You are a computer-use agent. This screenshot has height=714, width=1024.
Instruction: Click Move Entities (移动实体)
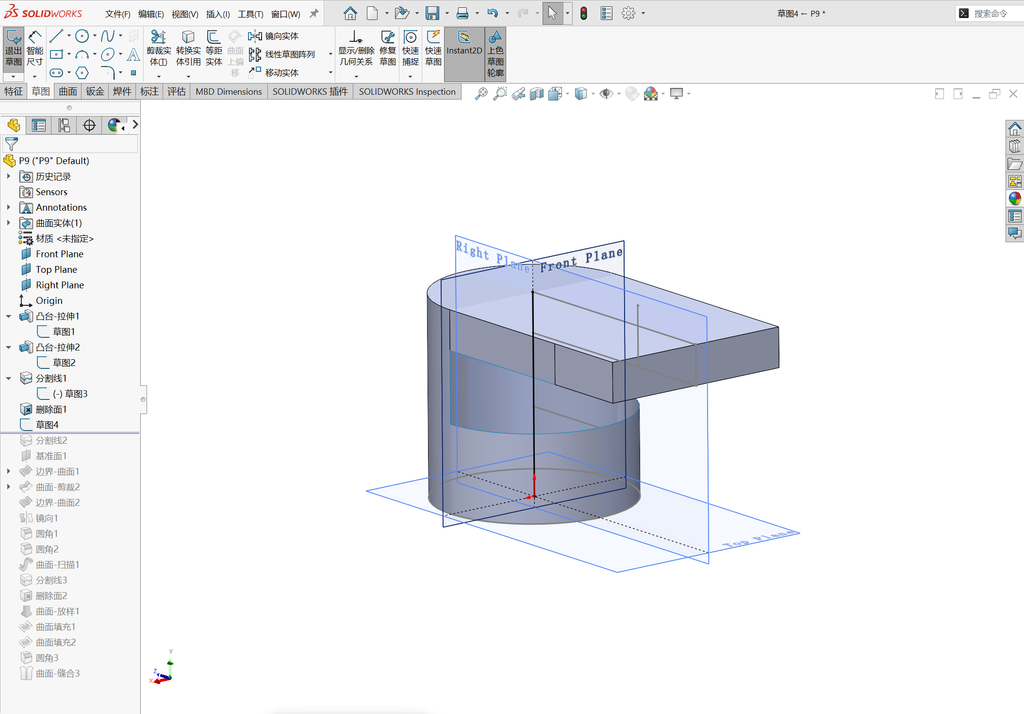[274, 73]
